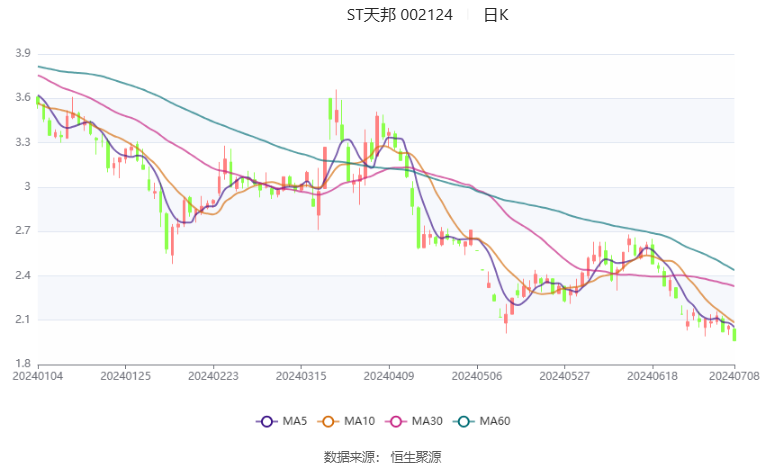The image size is (765, 465).
Task: Click the 20240527 date axis label
Action: coord(564,375)
